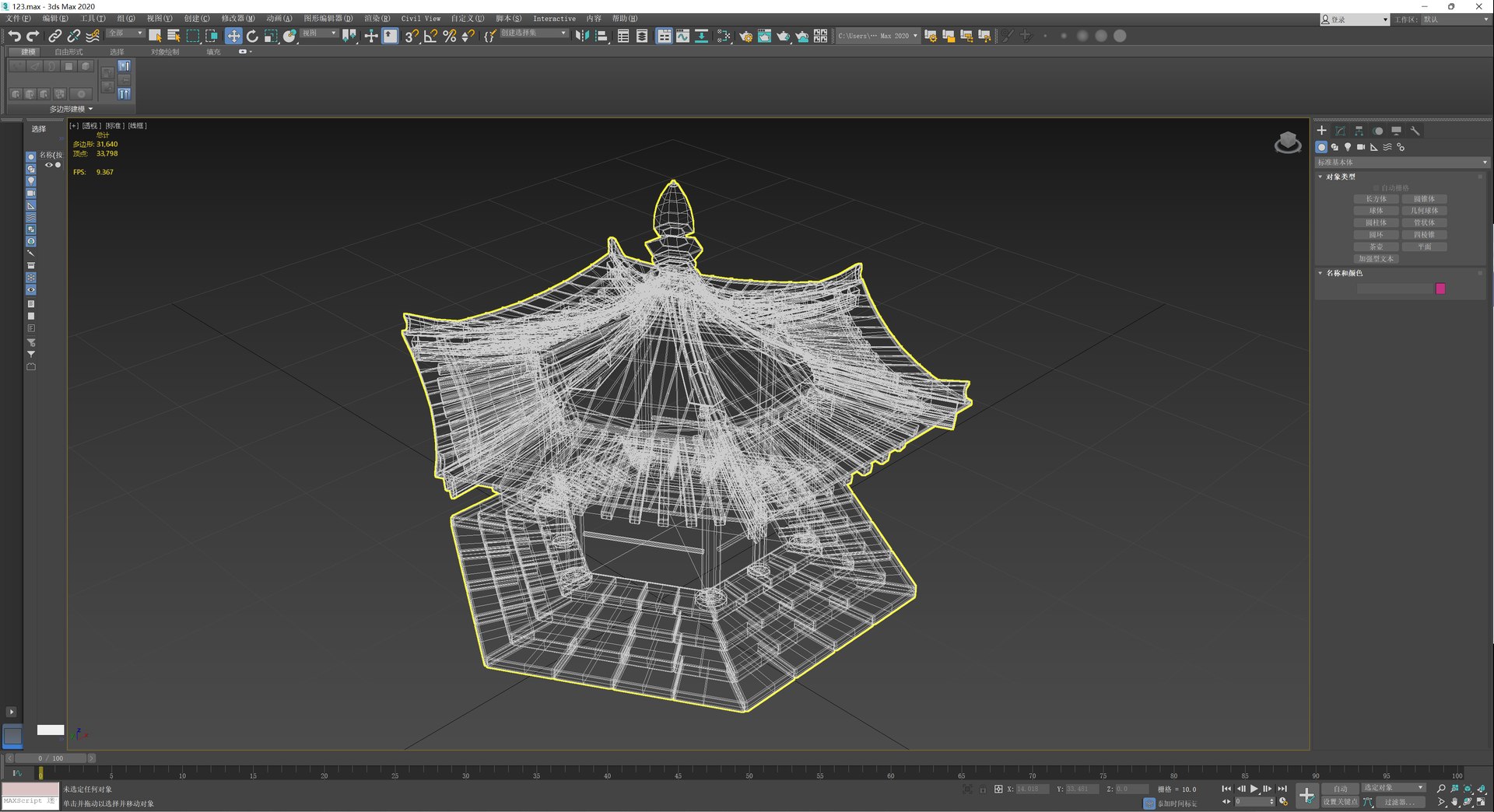This screenshot has width=1494, height=812.
Task: Open reference coordinate system 视图 dropdown
Action: coord(319,33)
